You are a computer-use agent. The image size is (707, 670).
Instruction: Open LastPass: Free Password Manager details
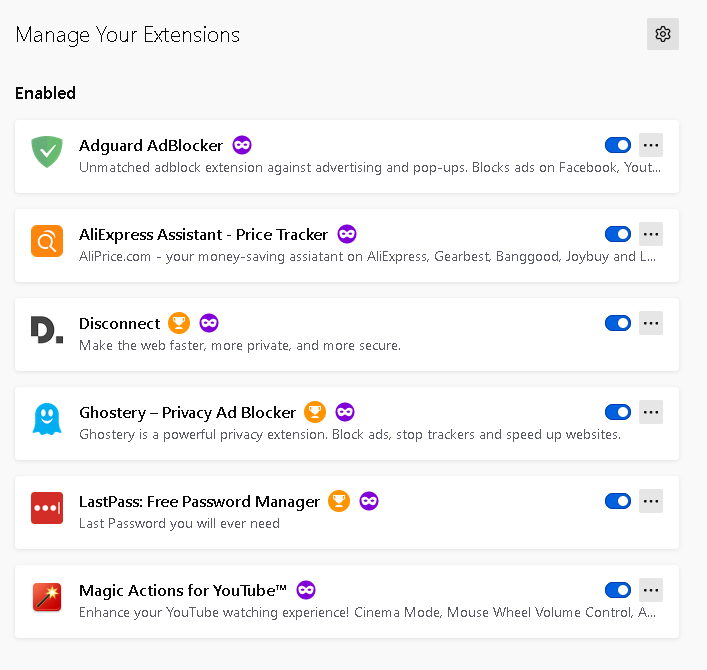[x=199, y=501]
